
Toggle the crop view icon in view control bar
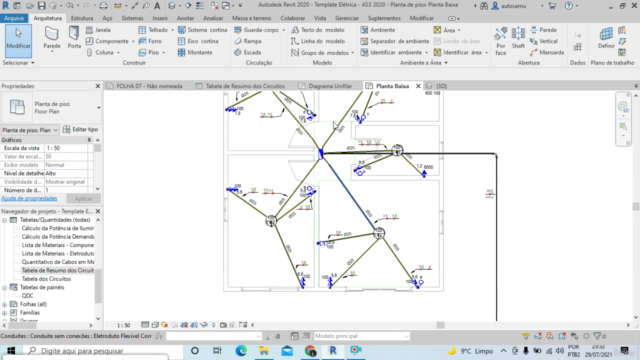pyautogui.click(x=184, y=325)
